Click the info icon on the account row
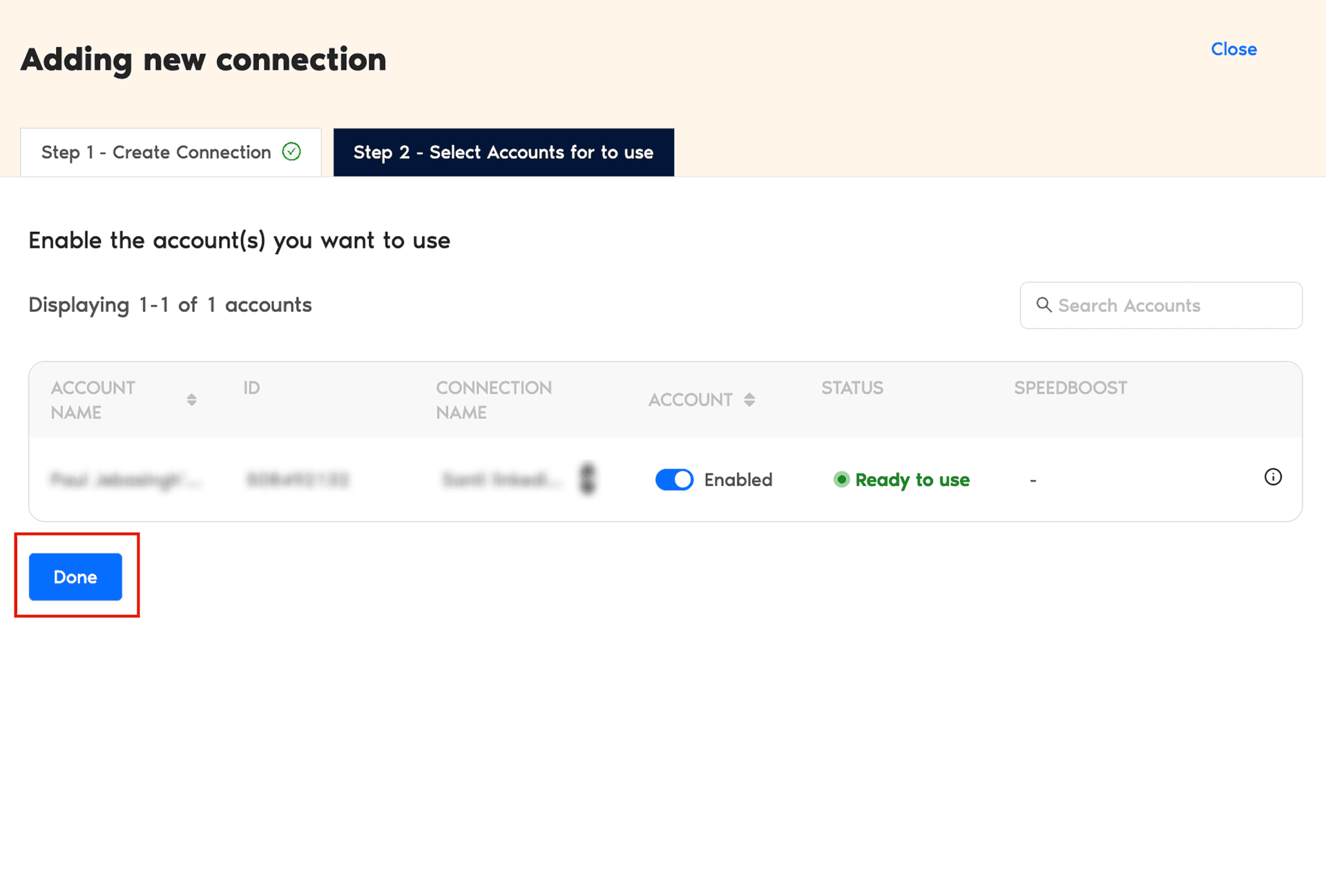 click(x=1273, y=477)
